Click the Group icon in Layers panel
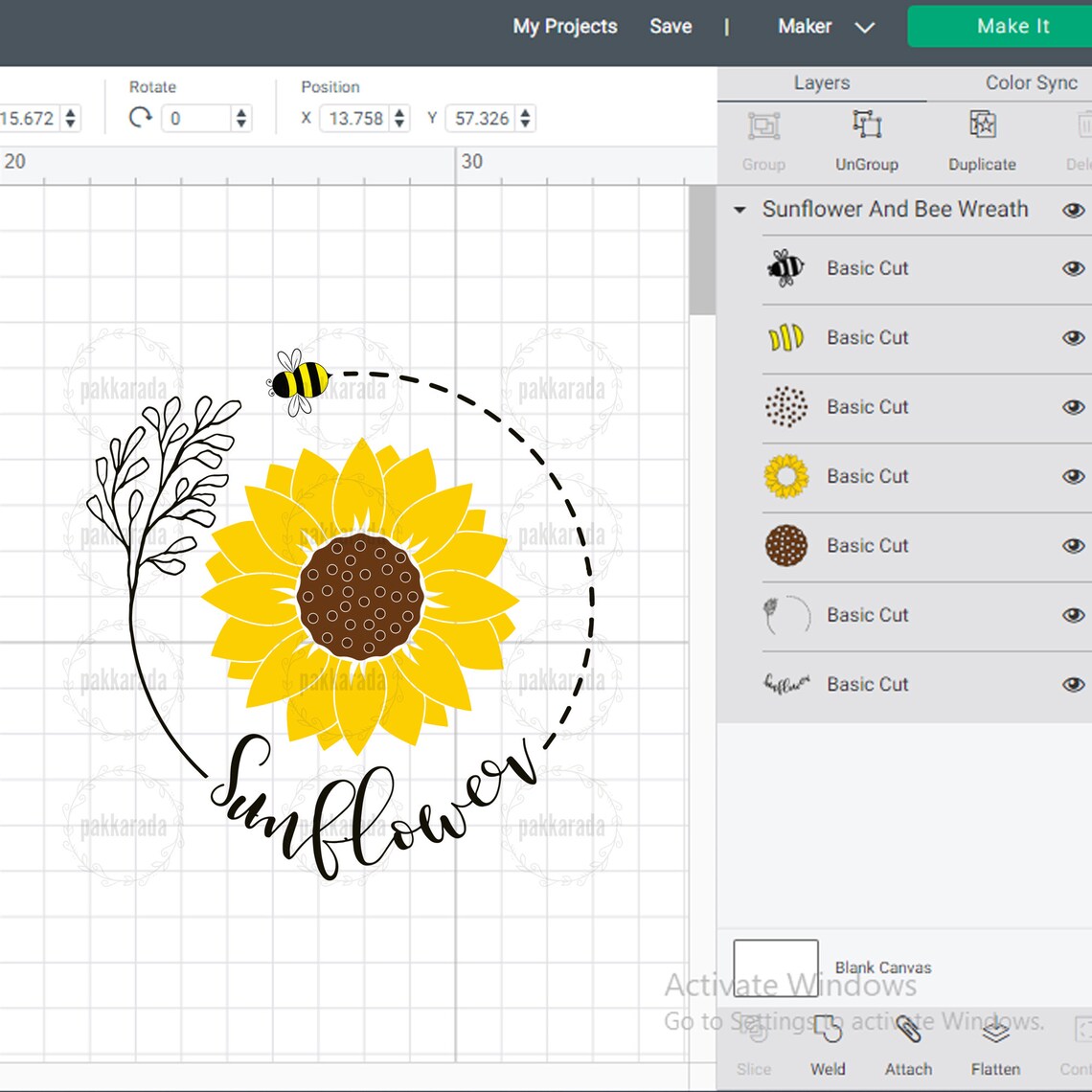 pyautogui.click(x=764, y=126)
